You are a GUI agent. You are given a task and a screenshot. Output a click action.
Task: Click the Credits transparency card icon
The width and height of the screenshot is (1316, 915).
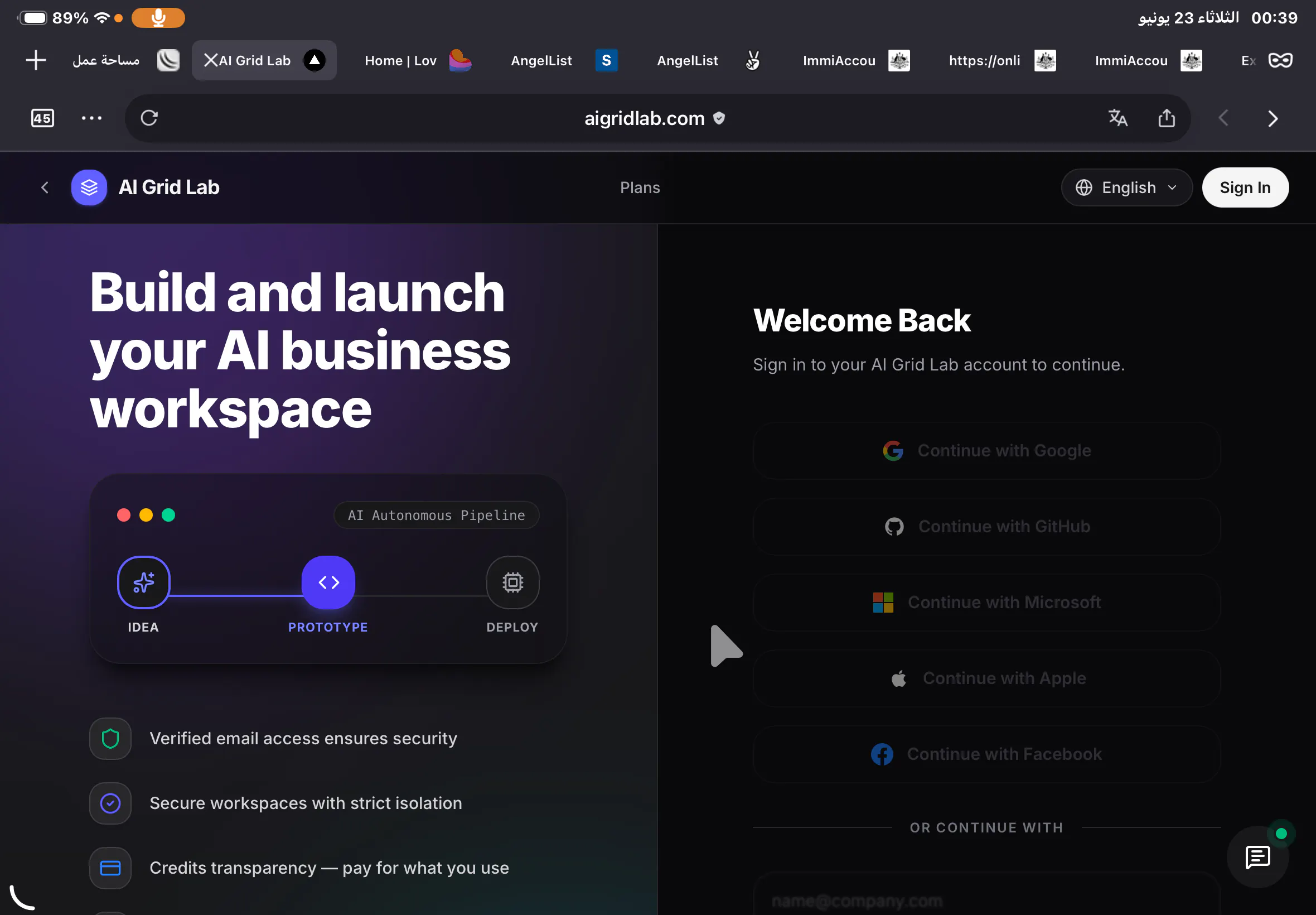(110, 868)
